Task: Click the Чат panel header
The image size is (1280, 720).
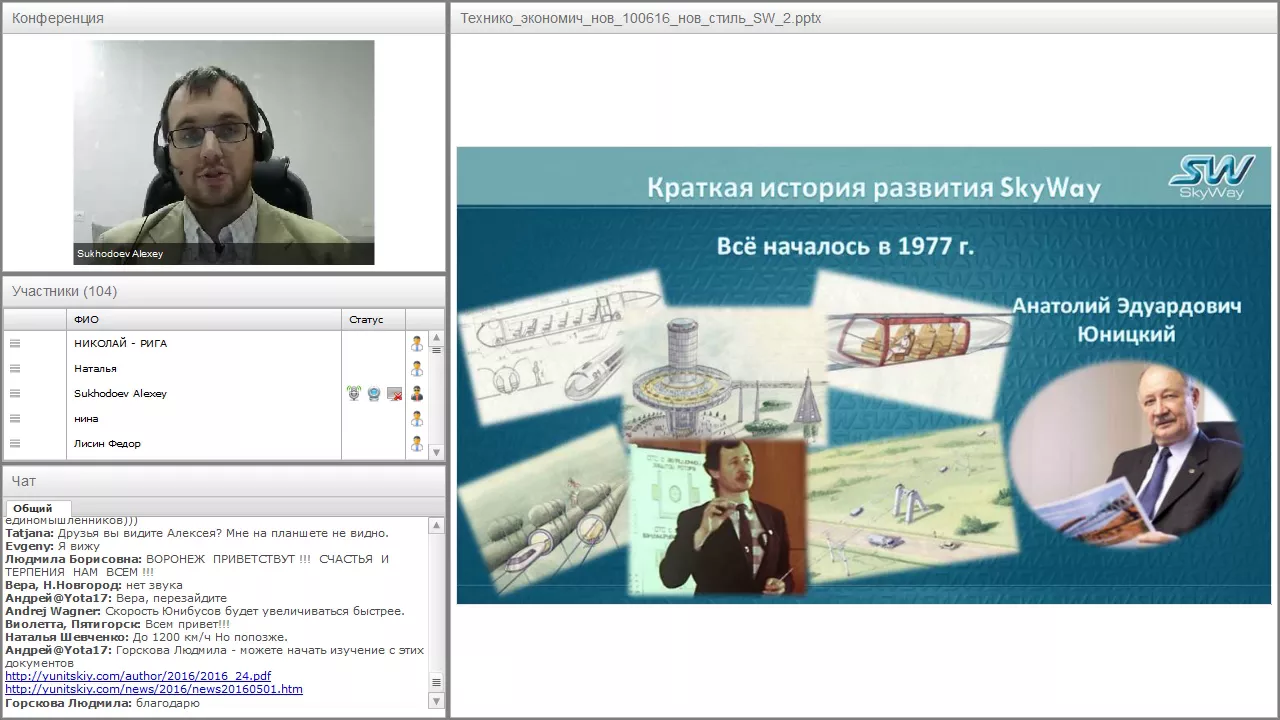Action: (224, 481)
